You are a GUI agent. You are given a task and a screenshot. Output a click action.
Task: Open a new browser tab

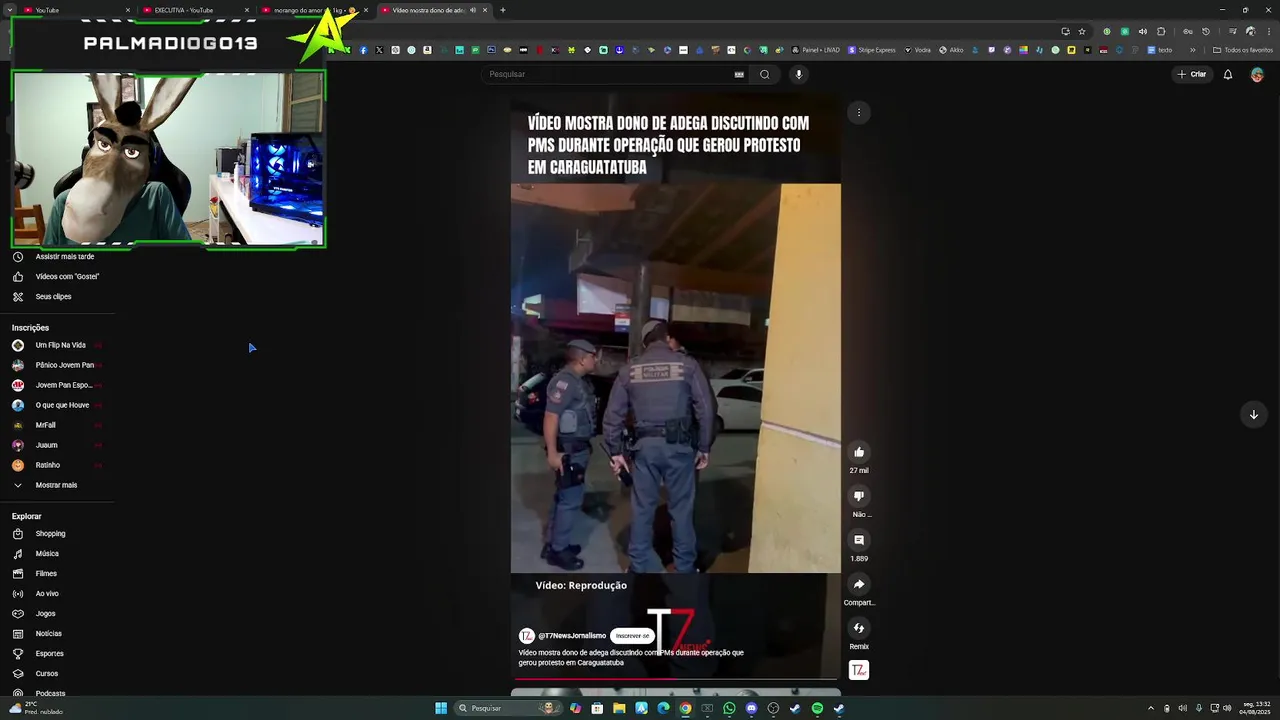pos(502,10)
